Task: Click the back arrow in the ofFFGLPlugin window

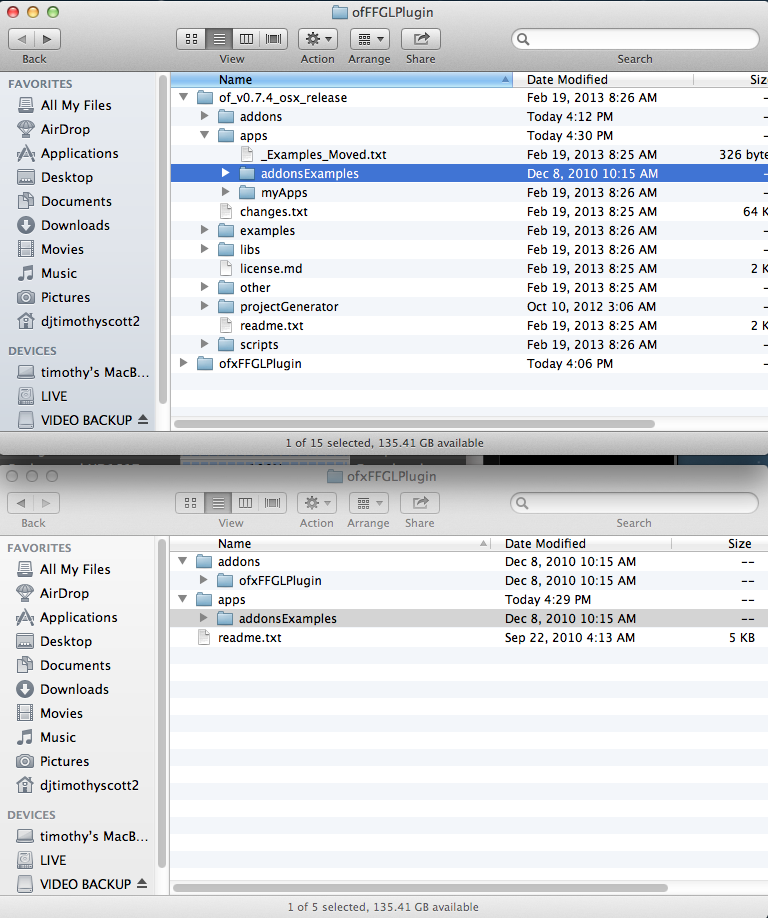Action: click(22, 39)
